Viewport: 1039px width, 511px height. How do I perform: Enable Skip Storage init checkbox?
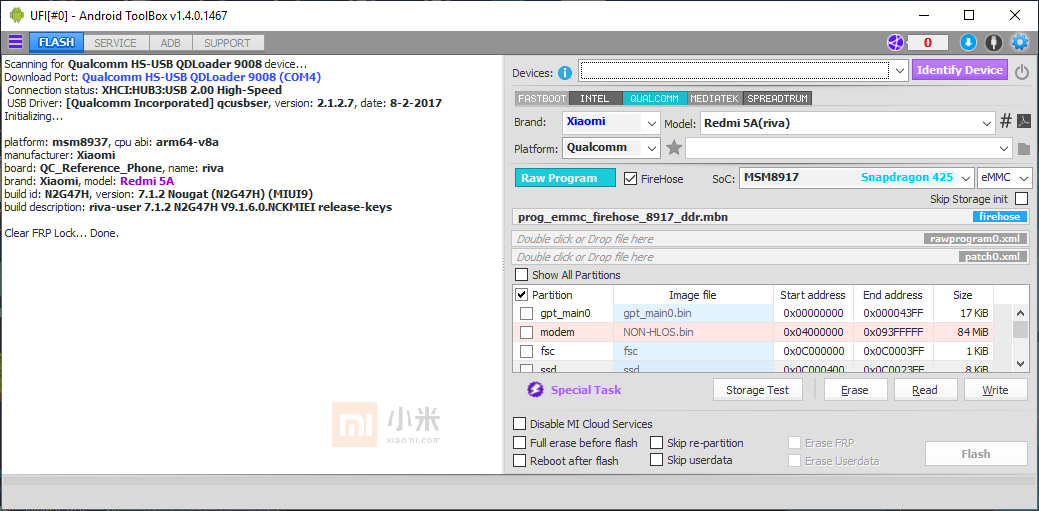point(1022,199)
